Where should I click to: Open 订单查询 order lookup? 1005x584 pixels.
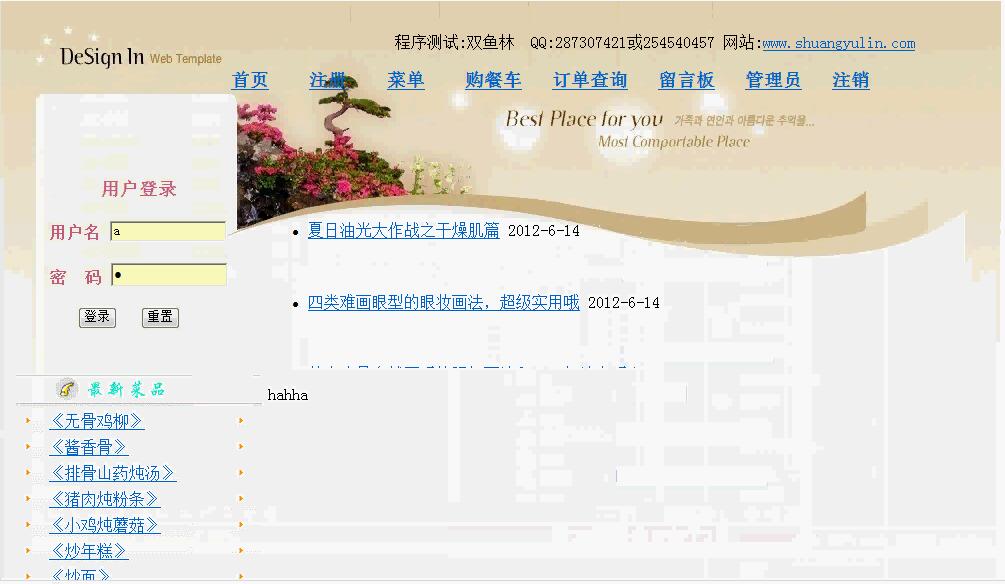click(x=590, y=80)
